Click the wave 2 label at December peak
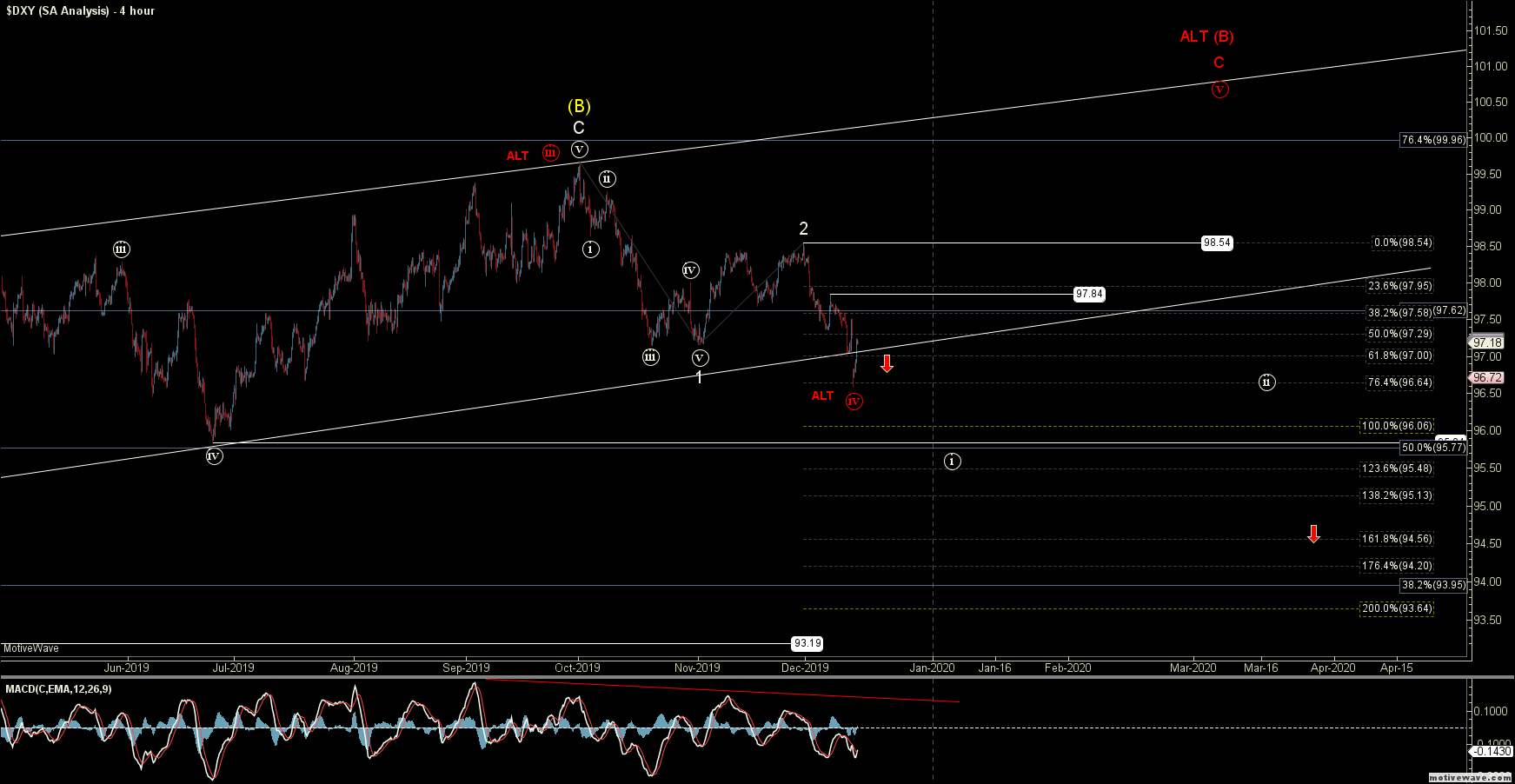This screenshot has width=1515, height=784. (x=804, y=229)
